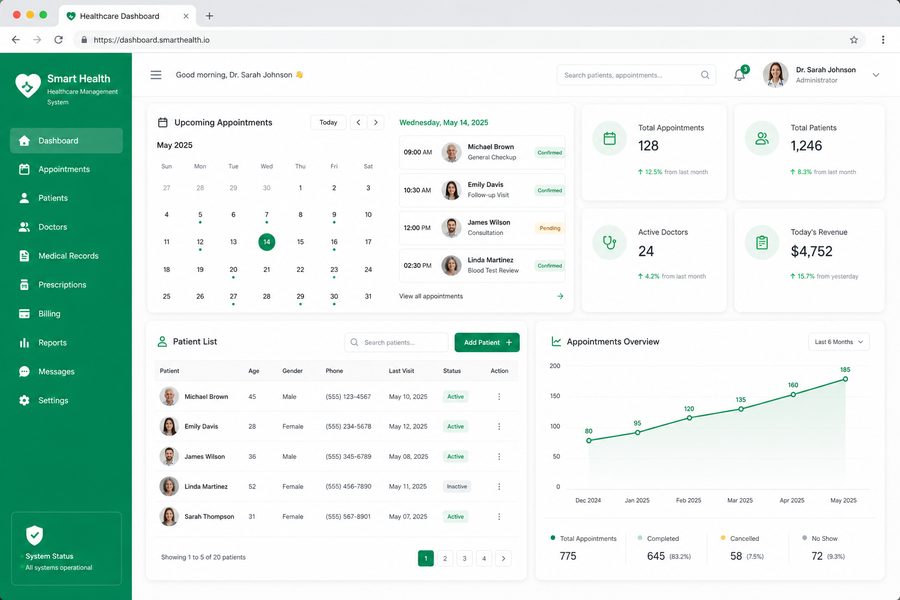Open Patients in the sidebar

tap(66, 198)
